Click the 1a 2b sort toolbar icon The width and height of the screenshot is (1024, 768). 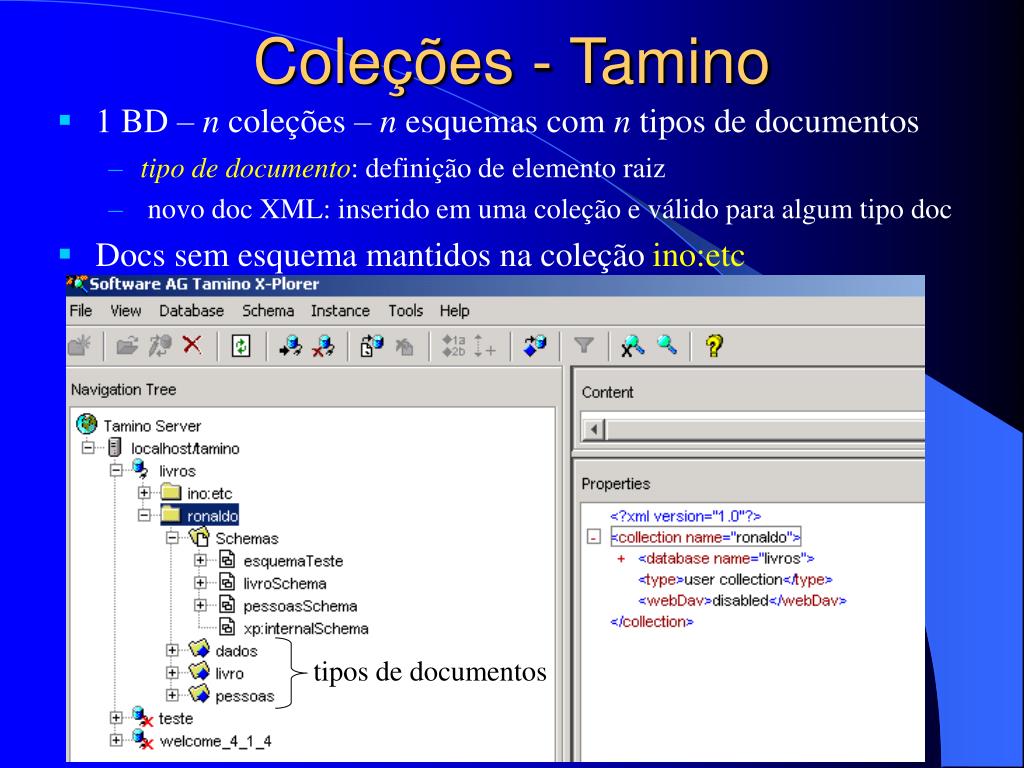[x=453, y=345]
